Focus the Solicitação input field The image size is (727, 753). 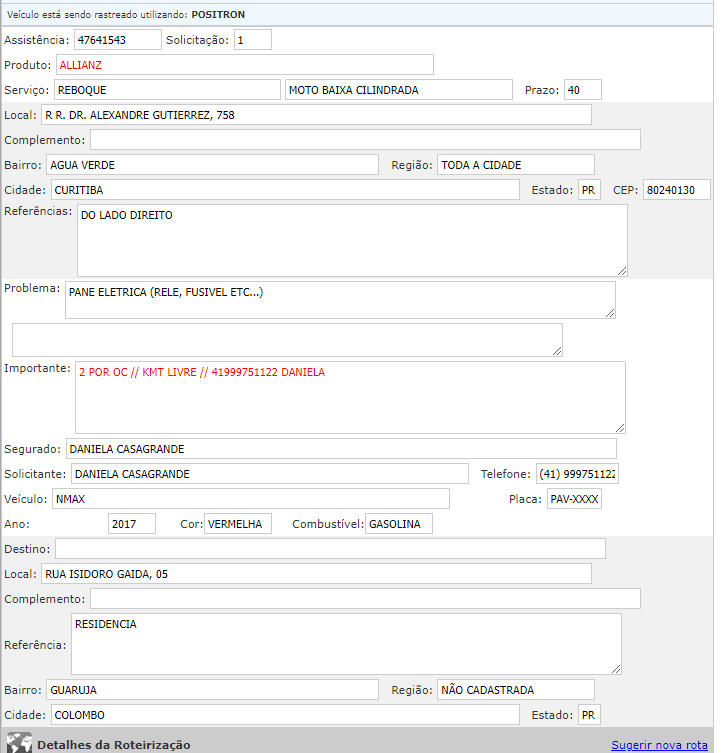tap(252, 40)
